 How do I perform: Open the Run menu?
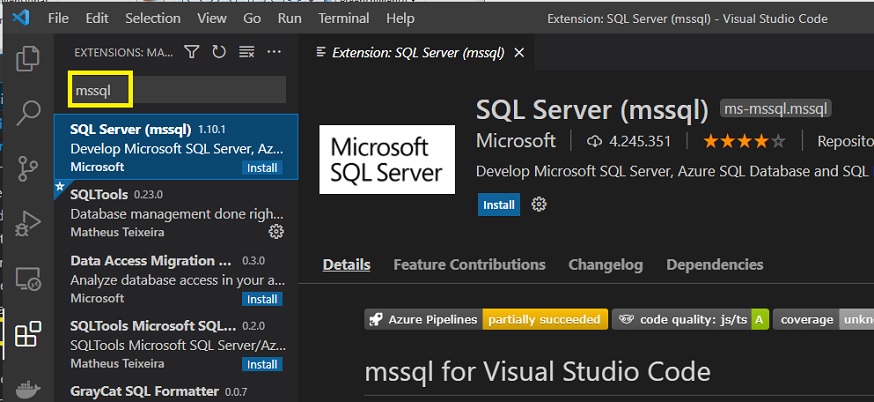(x=290, y=18)
